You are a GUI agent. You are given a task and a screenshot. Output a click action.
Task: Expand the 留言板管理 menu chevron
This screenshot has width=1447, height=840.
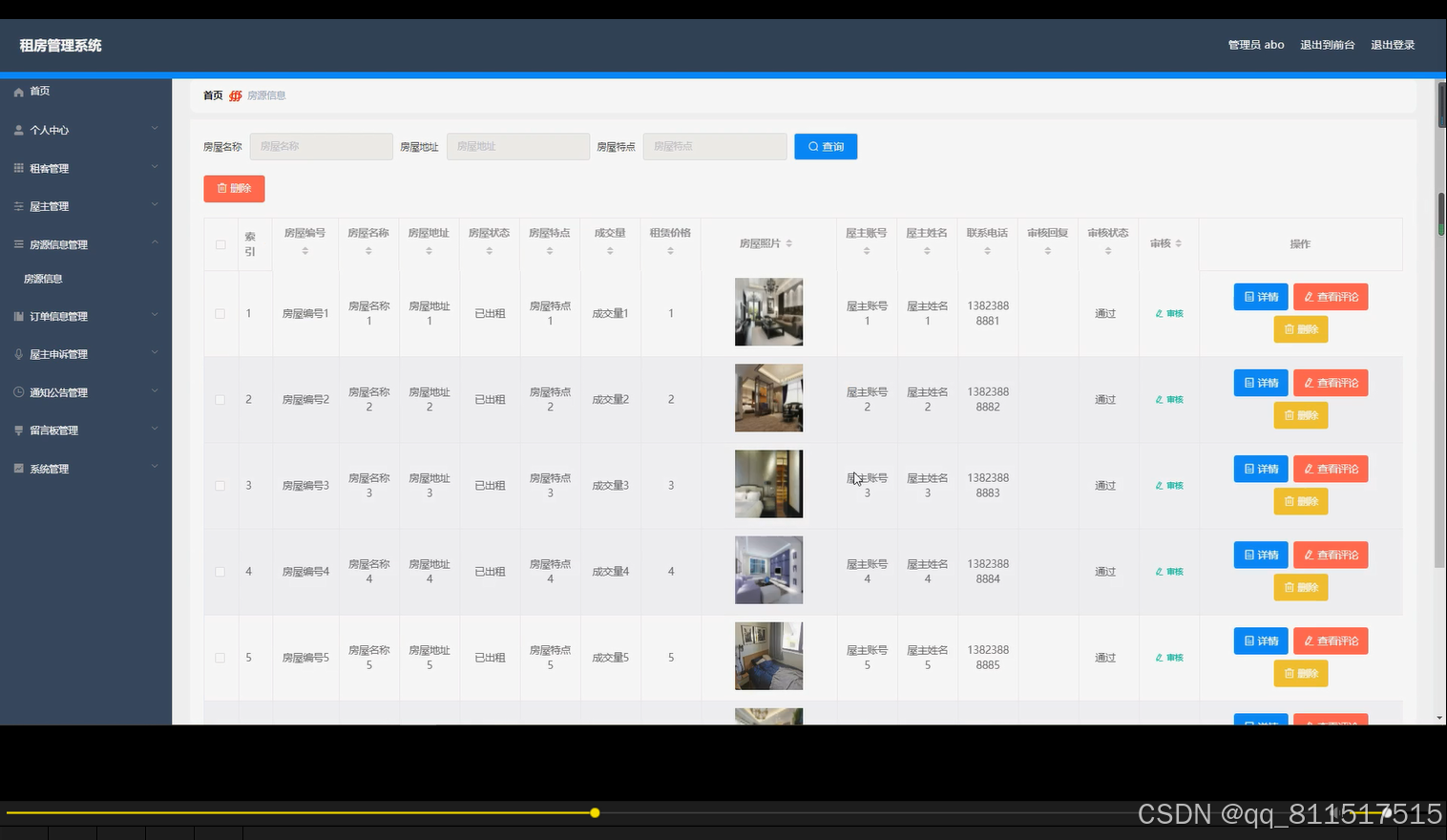(155, 429)
